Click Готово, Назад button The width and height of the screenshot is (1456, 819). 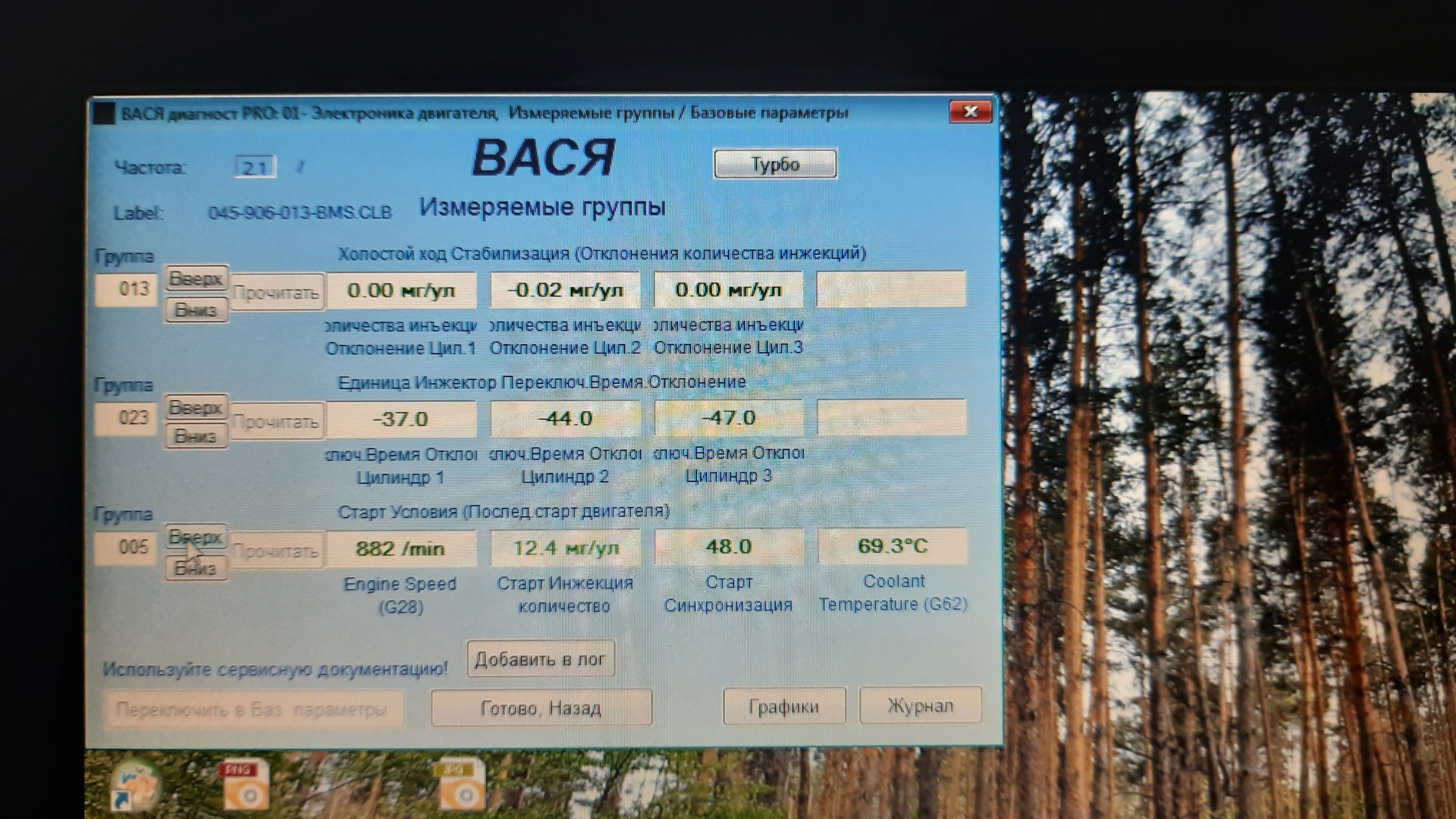point(541,708)
